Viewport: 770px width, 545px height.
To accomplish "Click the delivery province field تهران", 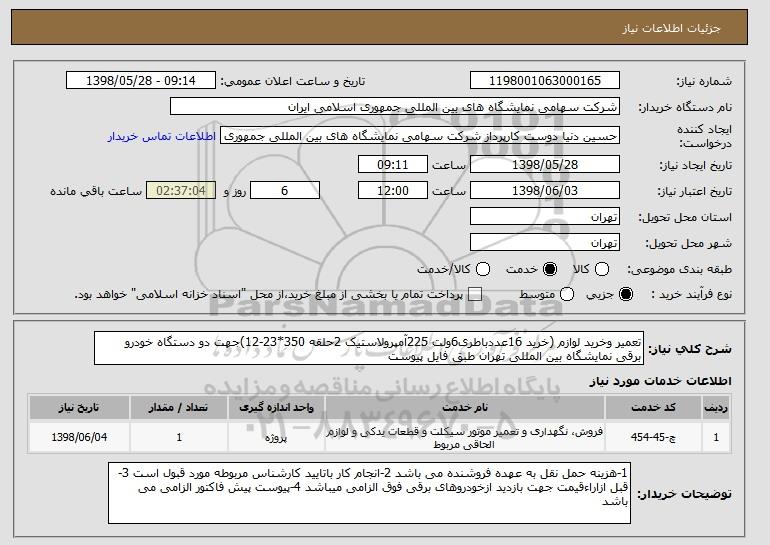I will [x=545, y=217].
